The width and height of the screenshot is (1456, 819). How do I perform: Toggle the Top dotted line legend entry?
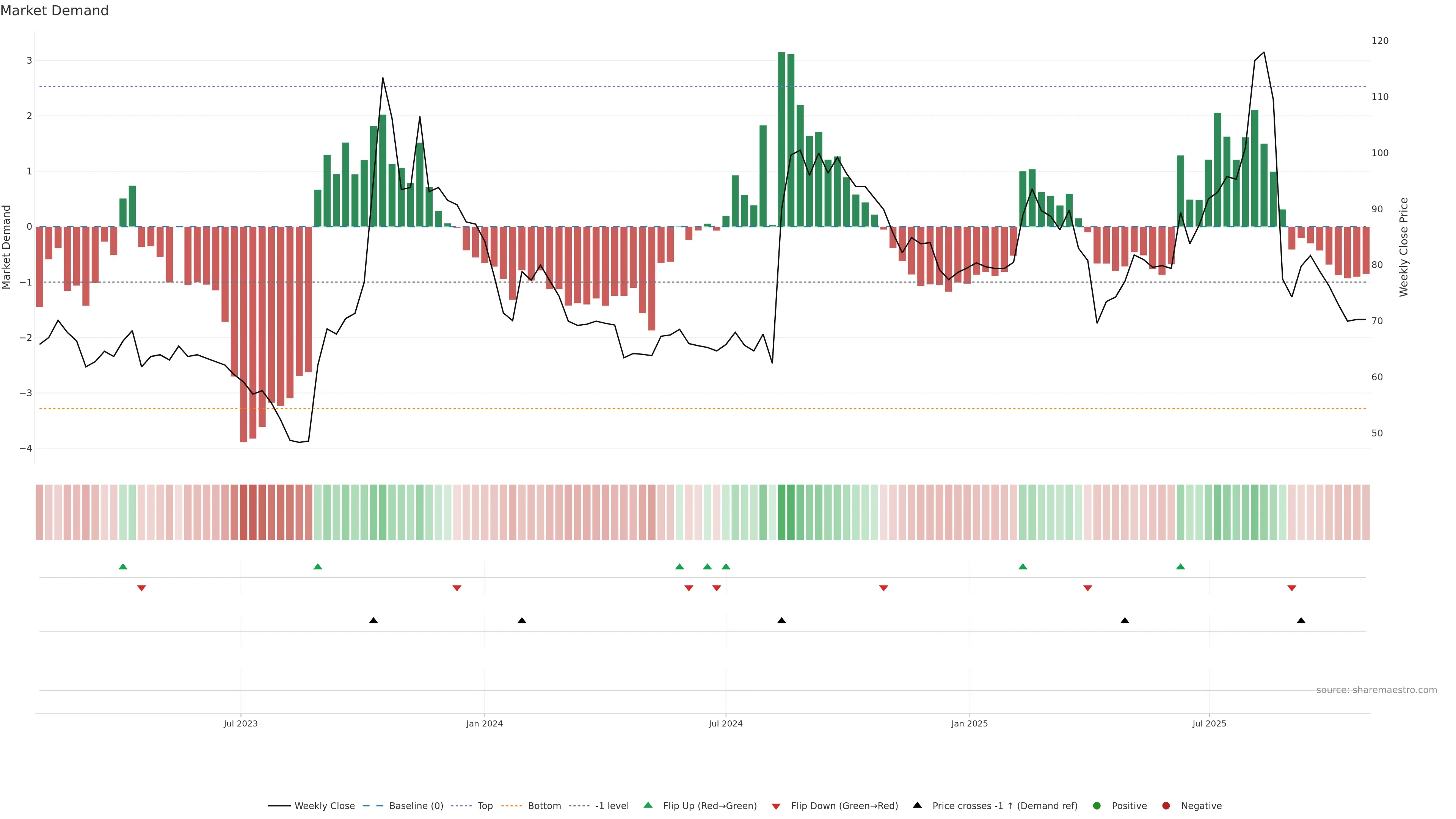[485, 805]
